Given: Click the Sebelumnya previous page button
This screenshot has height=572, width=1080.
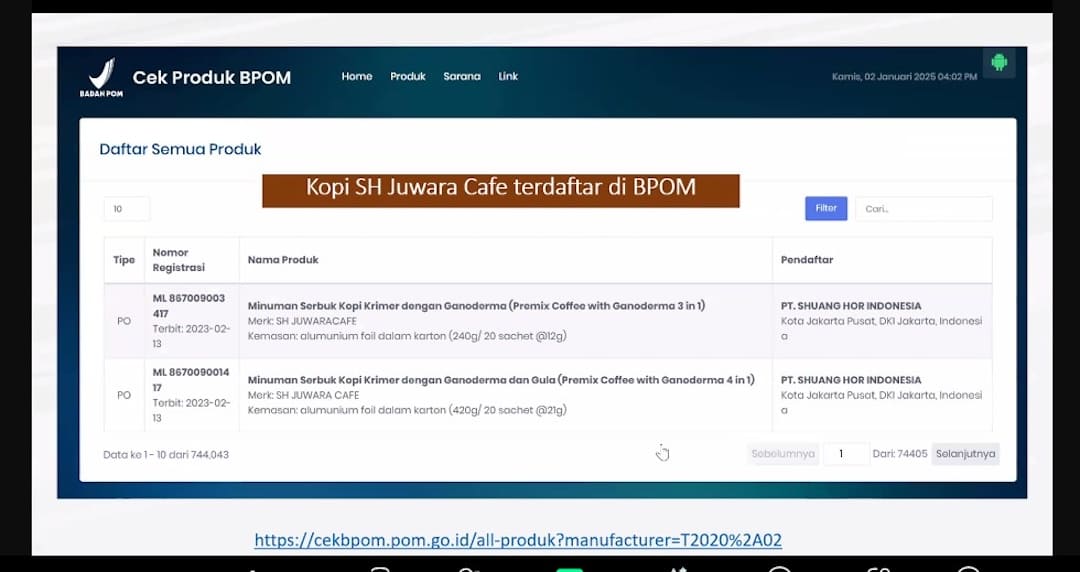Looking at the screenshot, I should tap(783, 454).
